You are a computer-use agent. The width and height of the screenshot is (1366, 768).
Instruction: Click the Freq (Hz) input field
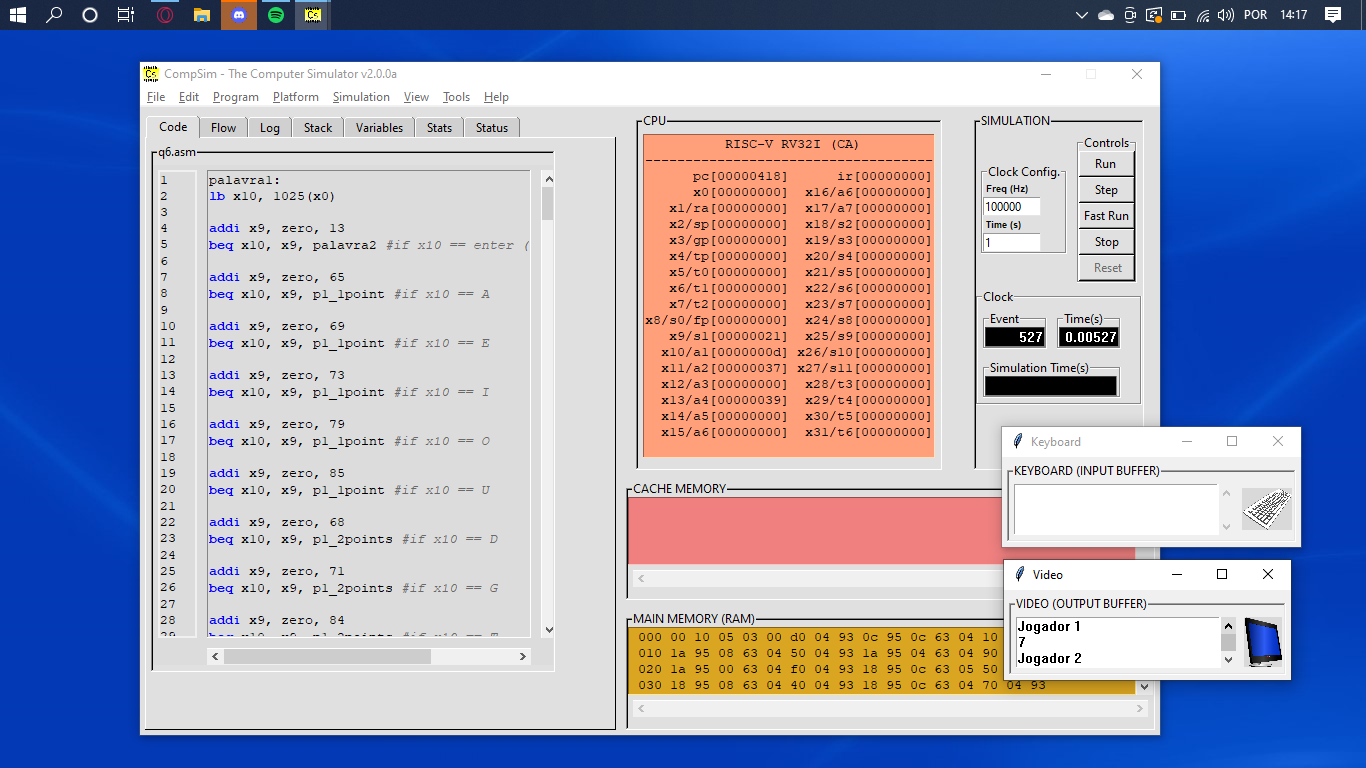click(x=1013, y=206)
